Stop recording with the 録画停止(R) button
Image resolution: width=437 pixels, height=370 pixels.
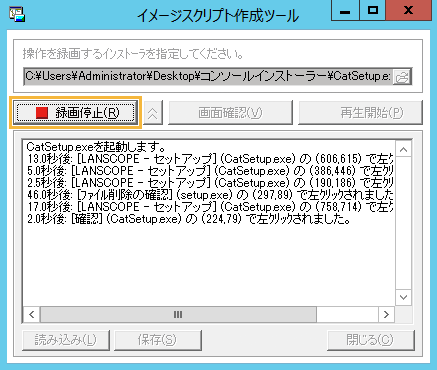(x=76, y=113)
